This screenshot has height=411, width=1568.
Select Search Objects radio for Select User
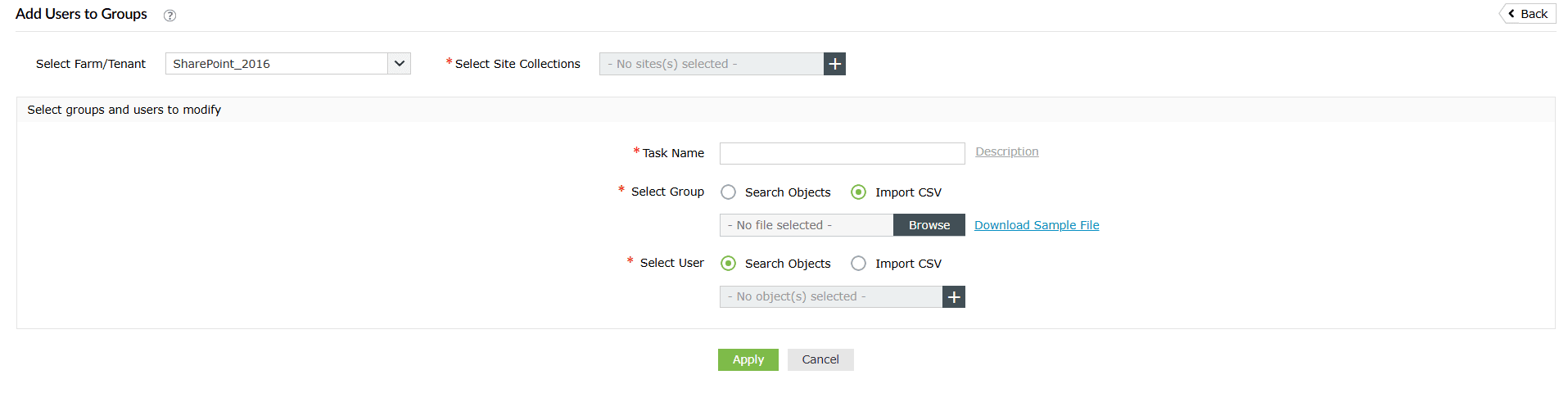pos(728,264)
